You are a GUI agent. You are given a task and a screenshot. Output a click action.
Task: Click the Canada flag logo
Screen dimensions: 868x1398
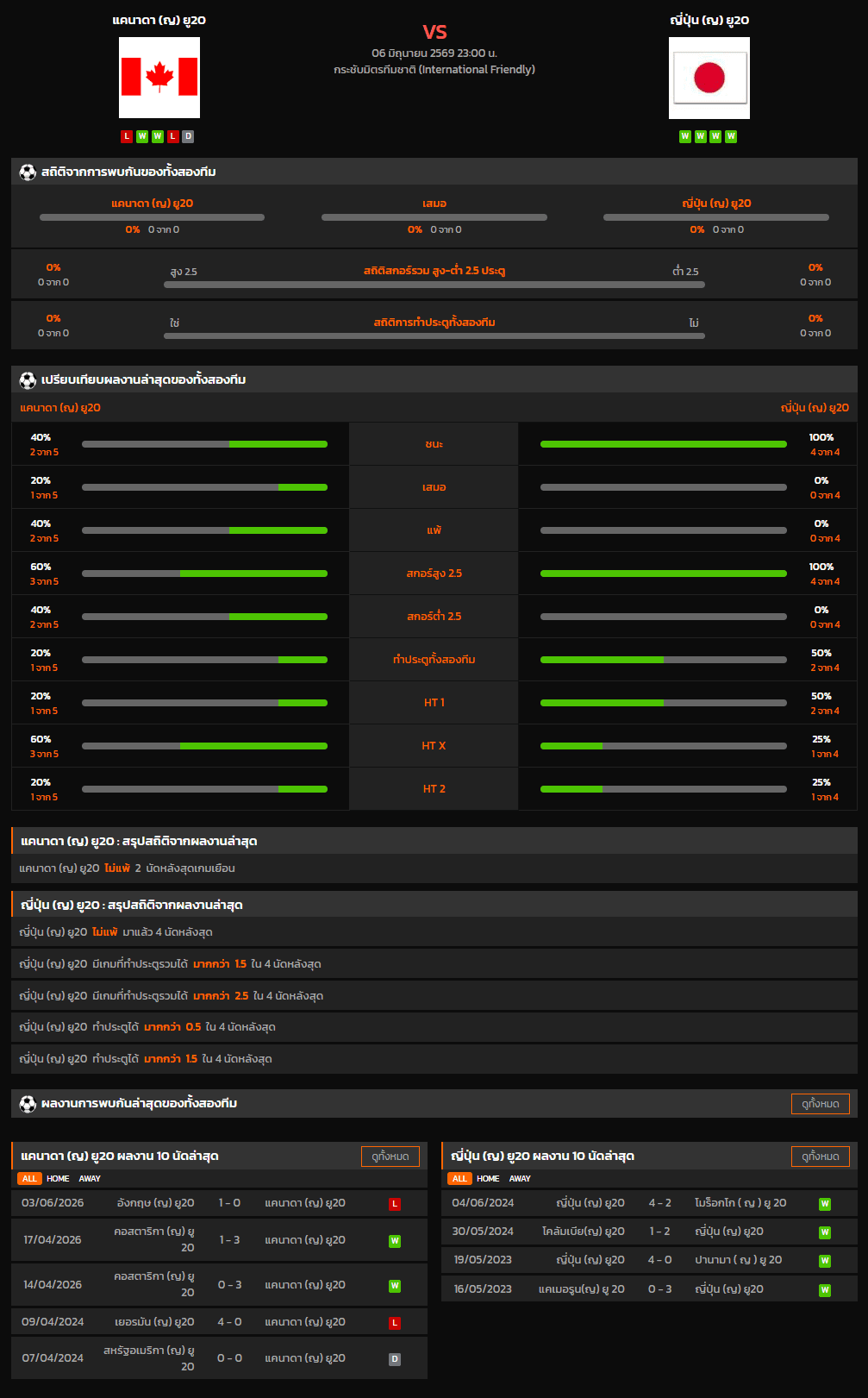[x=159, y=78]
